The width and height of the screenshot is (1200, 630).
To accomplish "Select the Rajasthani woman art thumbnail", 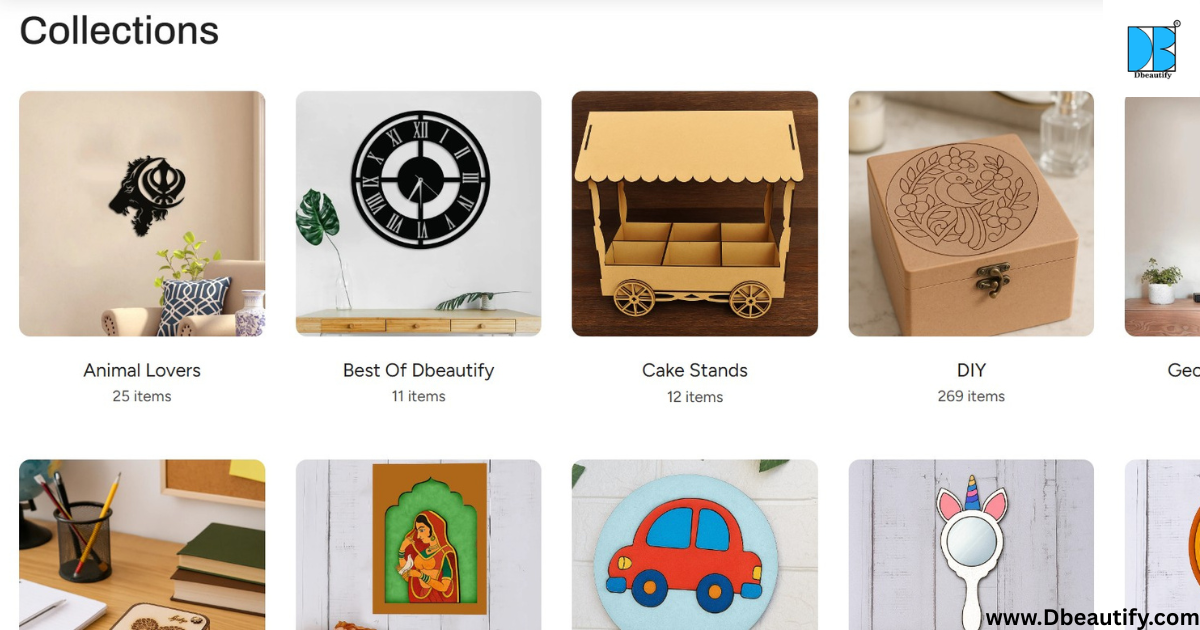I will 418,545.
